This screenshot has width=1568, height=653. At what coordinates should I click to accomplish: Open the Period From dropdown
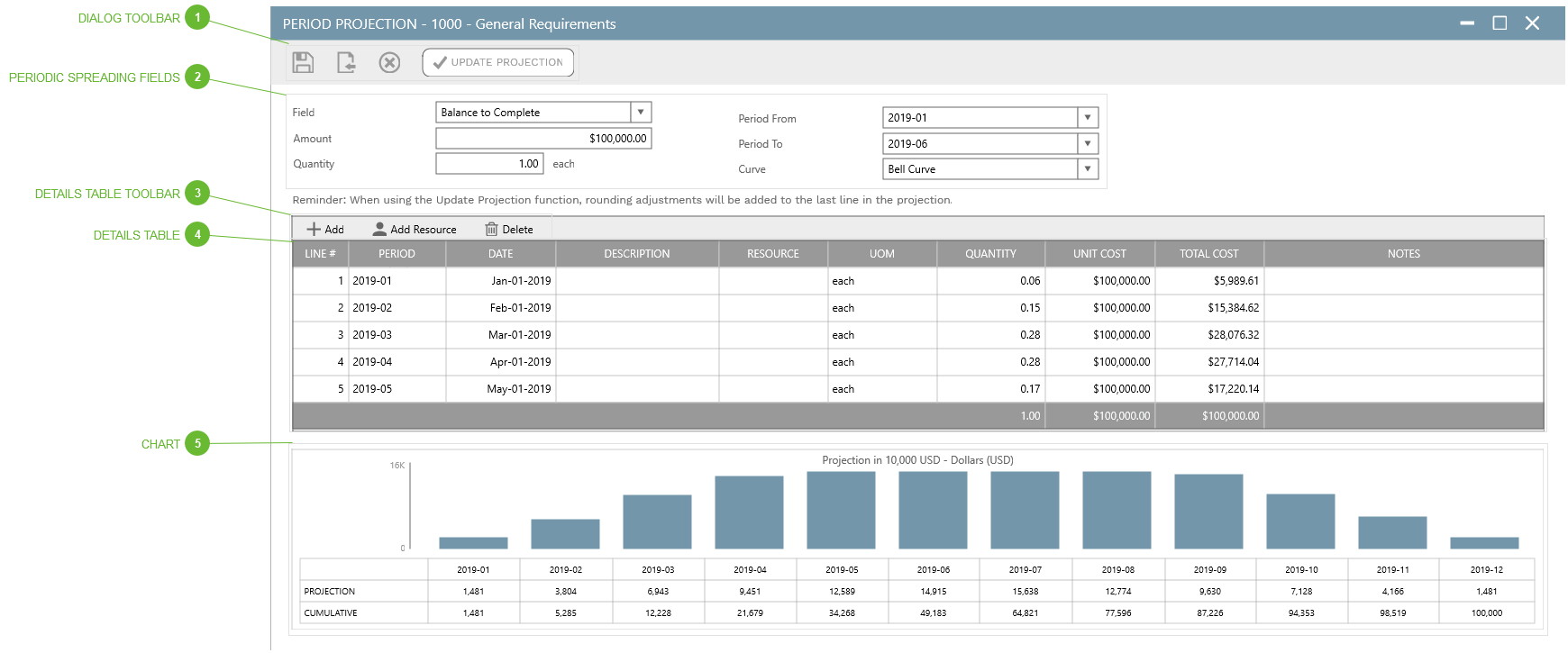(1088, 118)
